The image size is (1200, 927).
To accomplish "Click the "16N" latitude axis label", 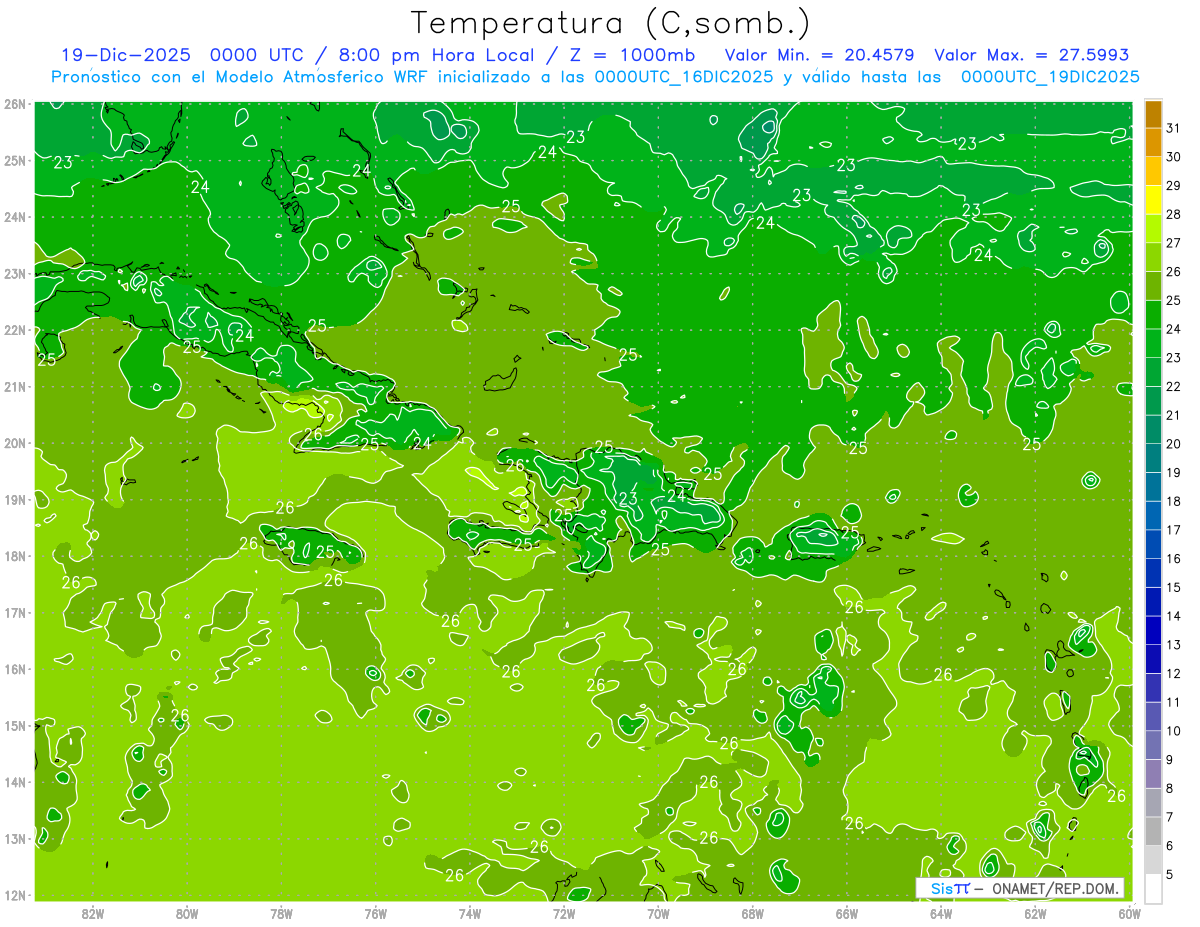I will point(14,669).
